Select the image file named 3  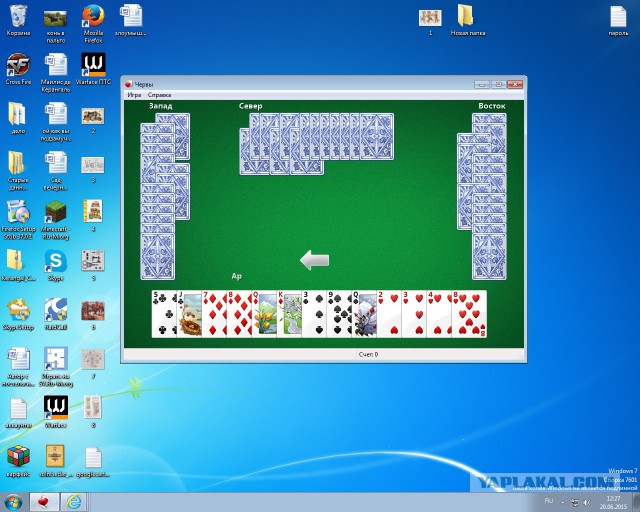point(93,169)
